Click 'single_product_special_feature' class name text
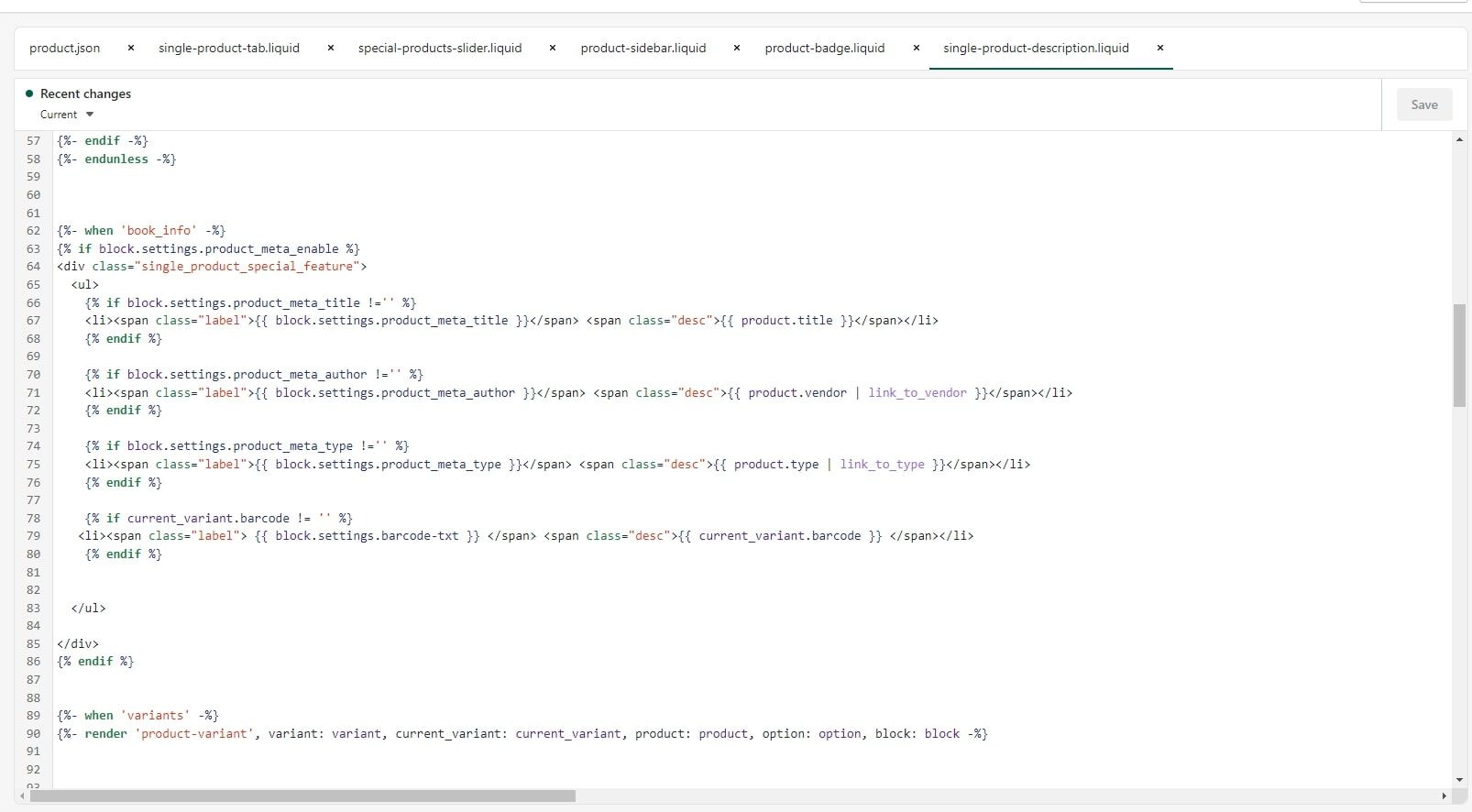Image resolution: width=1472 pixels, height=812 pixels. (247, 267)
